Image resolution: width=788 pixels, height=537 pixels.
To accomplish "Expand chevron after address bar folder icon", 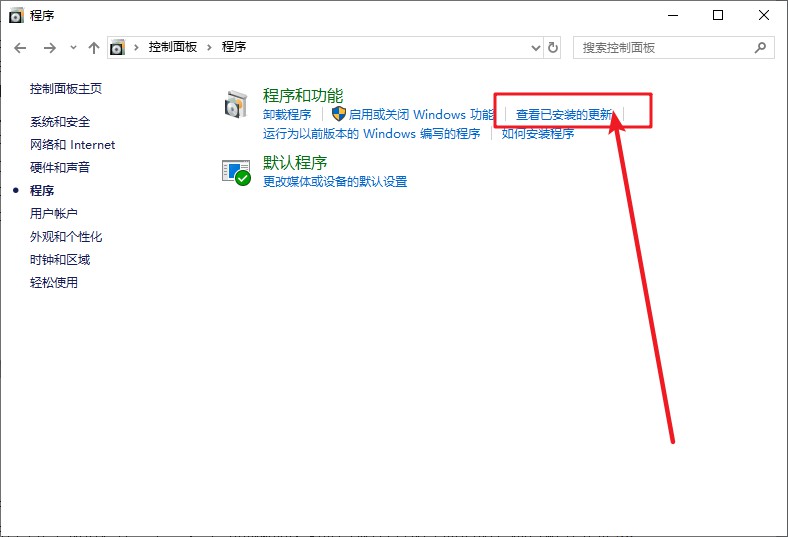I will [136, 47].
